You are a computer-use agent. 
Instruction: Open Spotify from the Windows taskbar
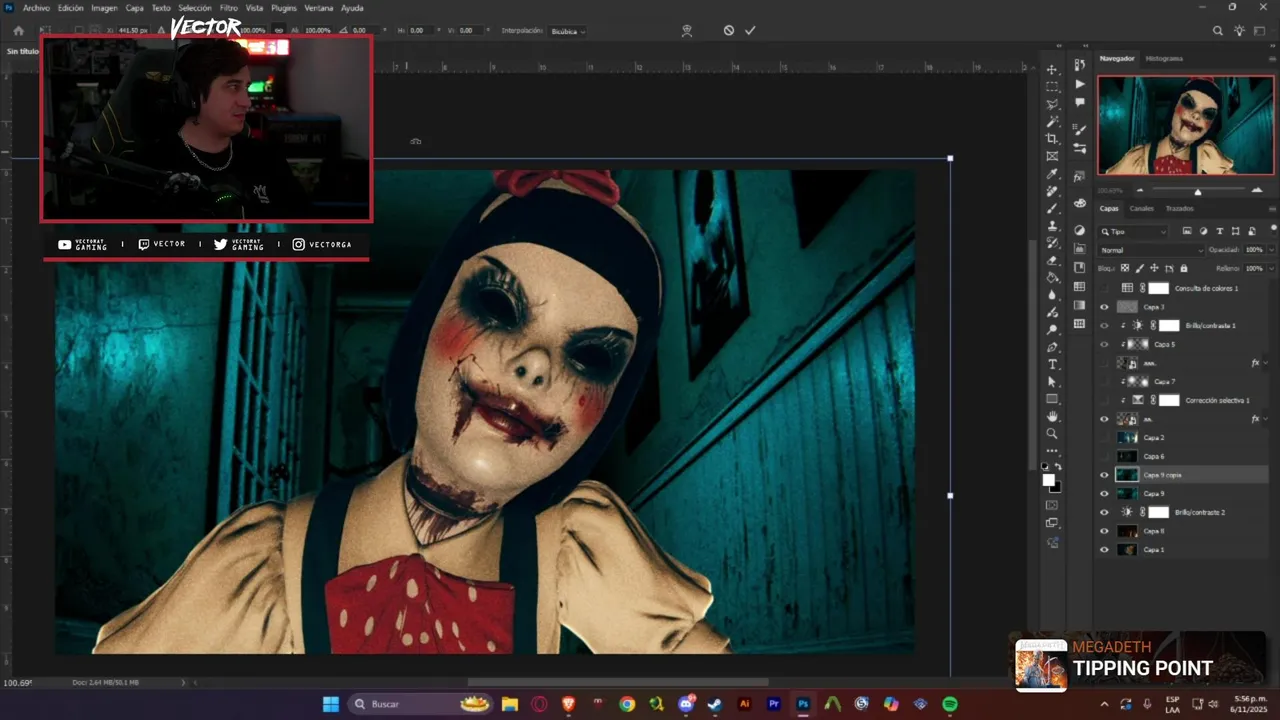[x=950, y=704]
